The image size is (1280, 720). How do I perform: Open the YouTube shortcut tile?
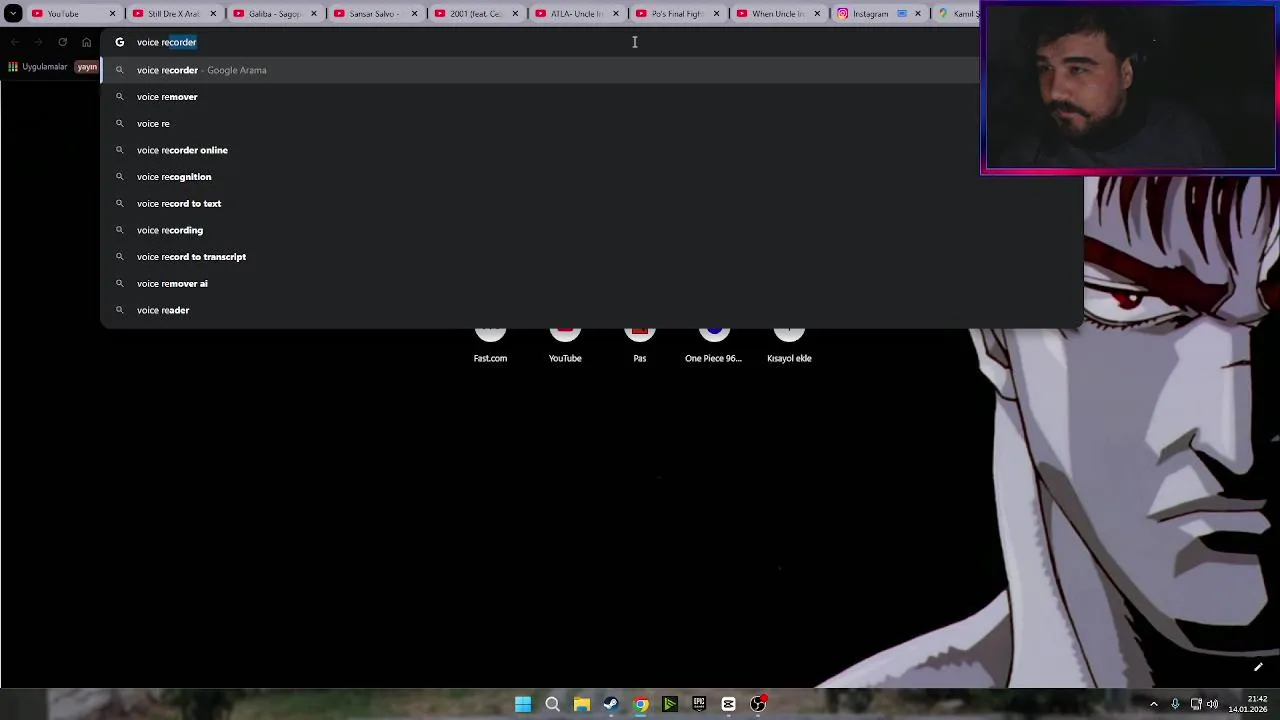click(565, 346)
